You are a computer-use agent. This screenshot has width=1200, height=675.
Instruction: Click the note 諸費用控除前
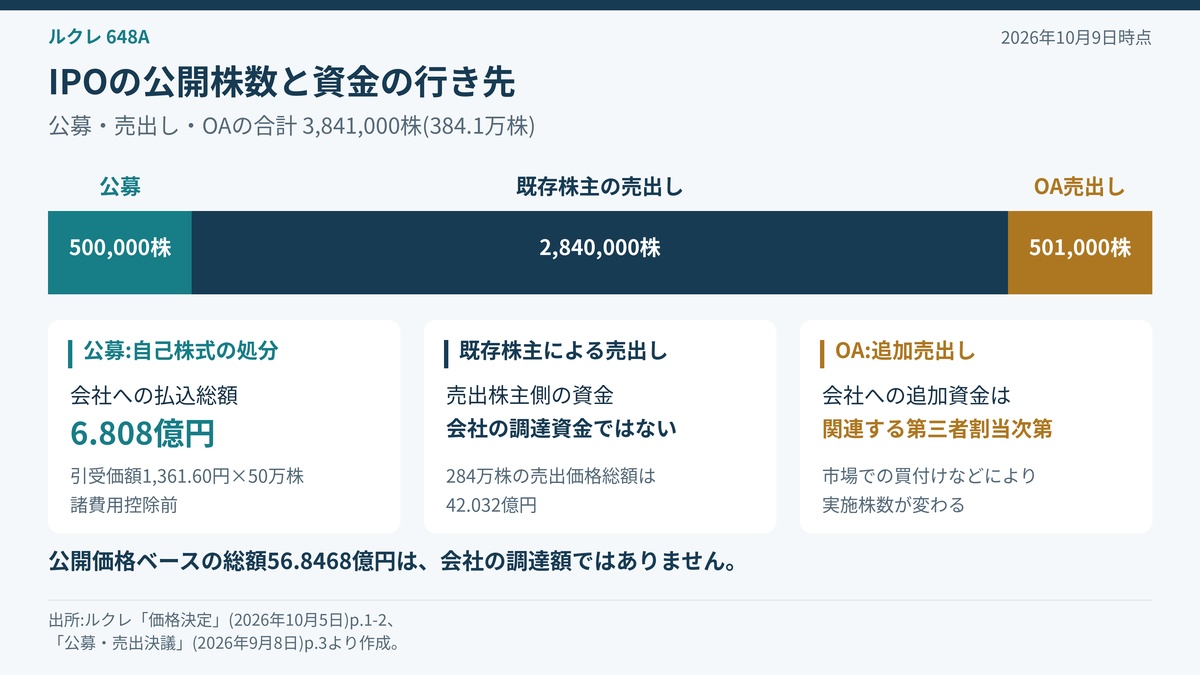tap(124, 505)
